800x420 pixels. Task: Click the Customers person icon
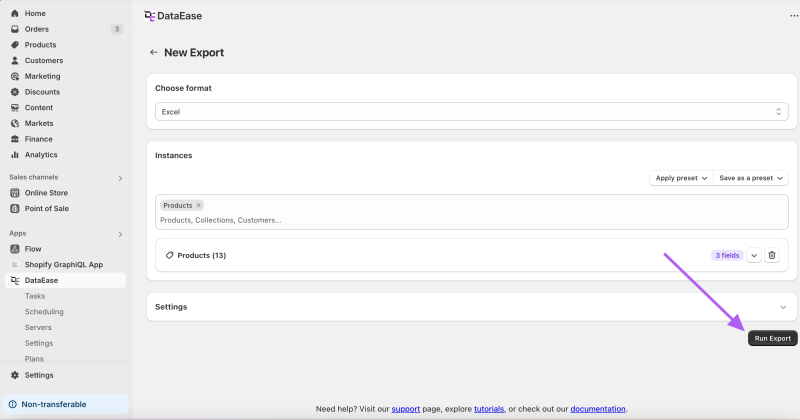(15, 60)
